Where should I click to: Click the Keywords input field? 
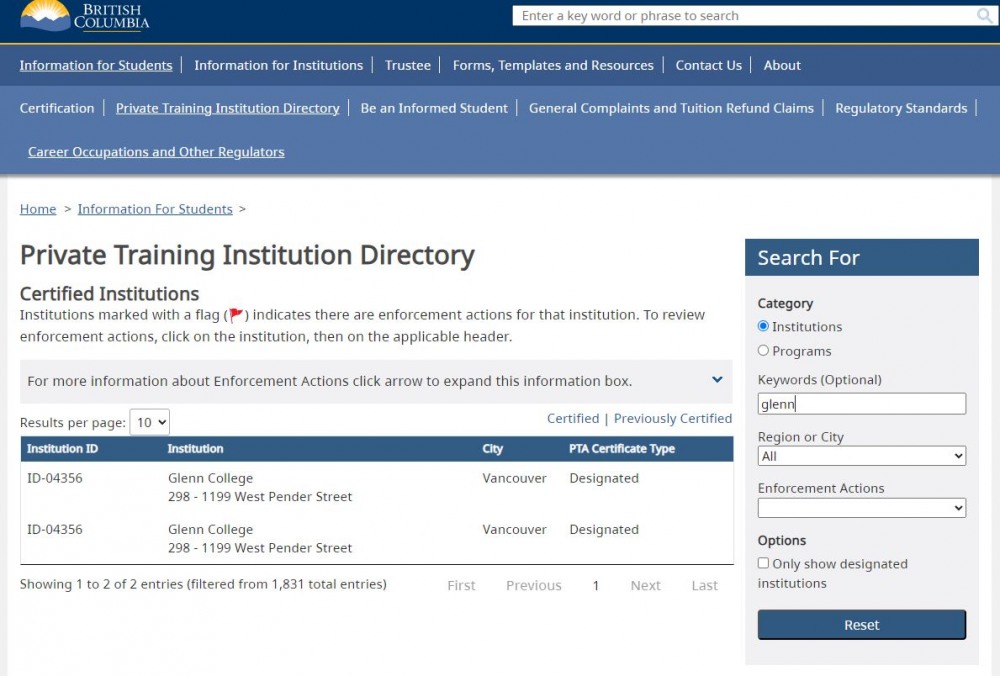tap(861, 404)
